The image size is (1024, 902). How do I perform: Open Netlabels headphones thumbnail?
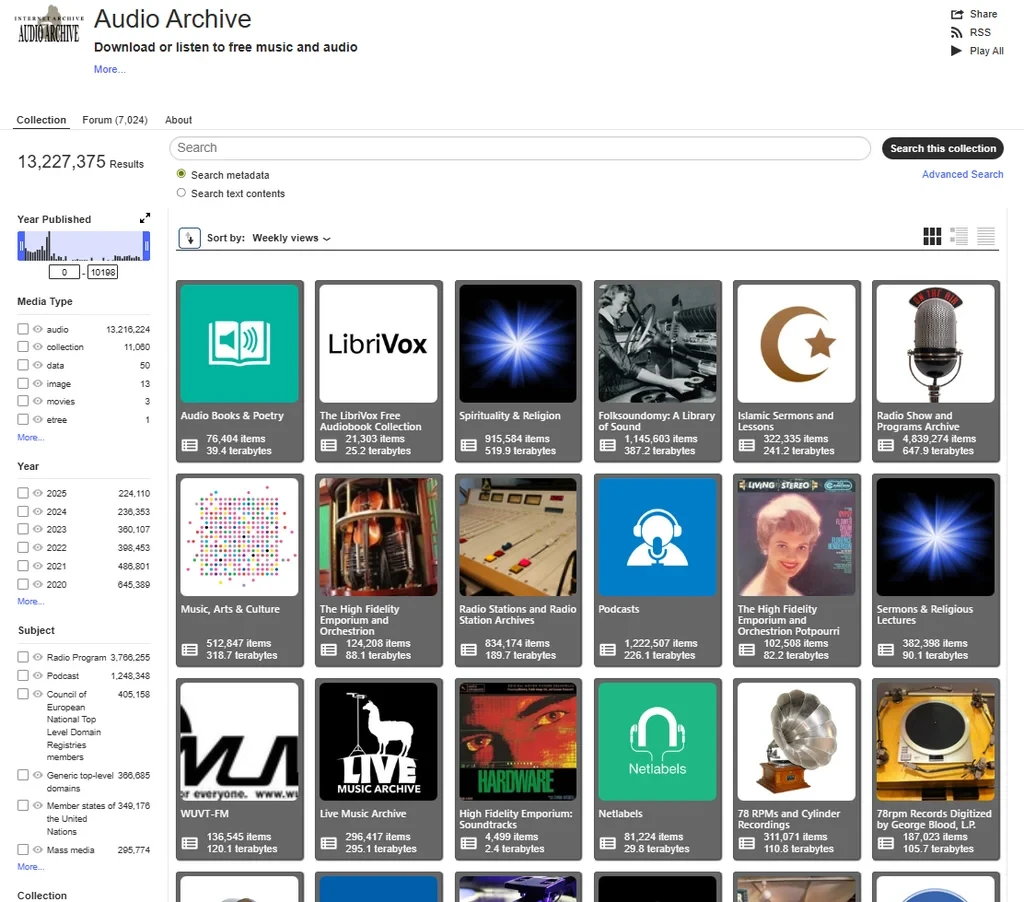pos(657,741)
